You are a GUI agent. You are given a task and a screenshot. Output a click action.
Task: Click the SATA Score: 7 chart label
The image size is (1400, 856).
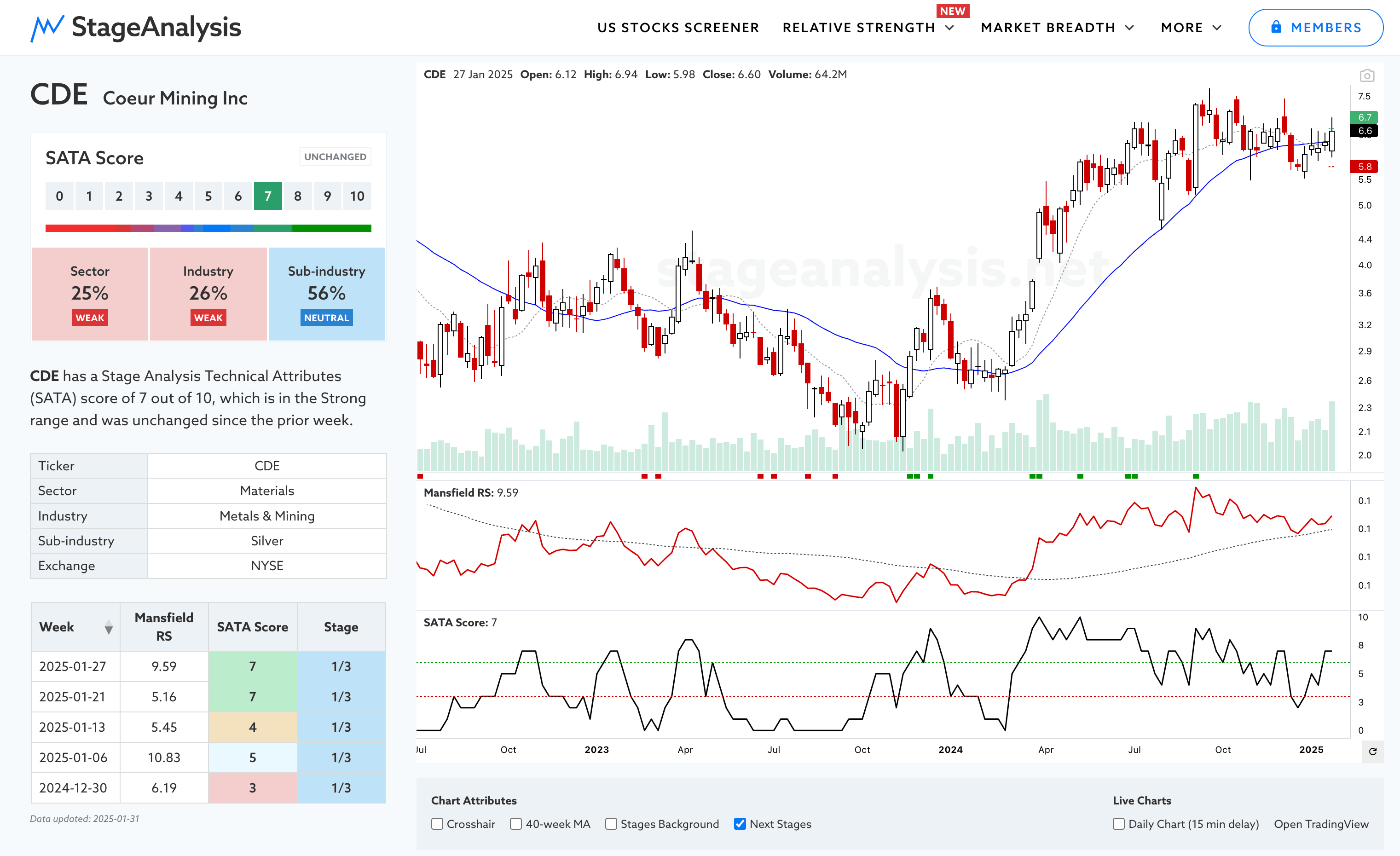click(460, 623)
